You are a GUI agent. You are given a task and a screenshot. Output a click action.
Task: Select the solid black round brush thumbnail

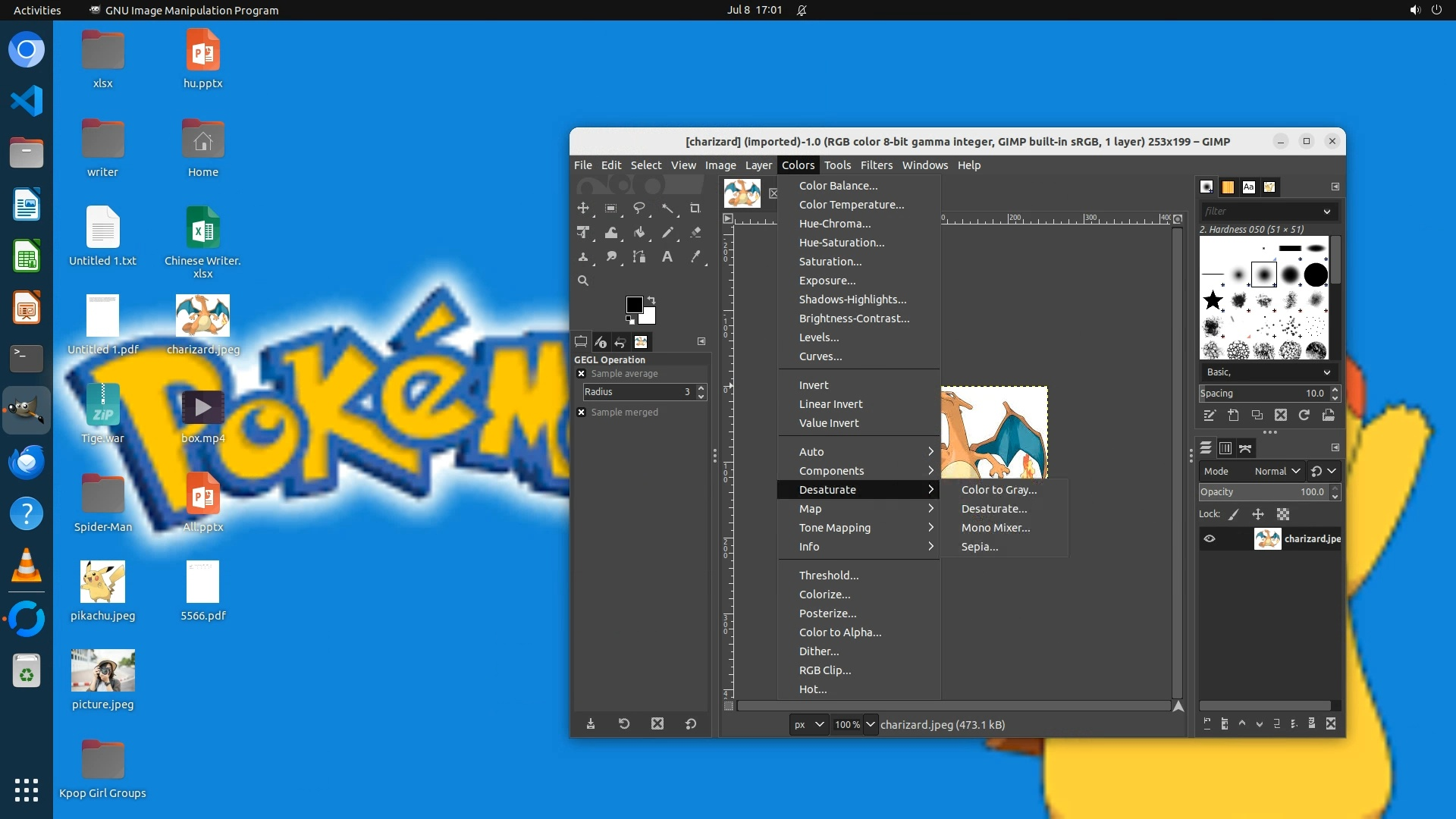[1316, 275]
